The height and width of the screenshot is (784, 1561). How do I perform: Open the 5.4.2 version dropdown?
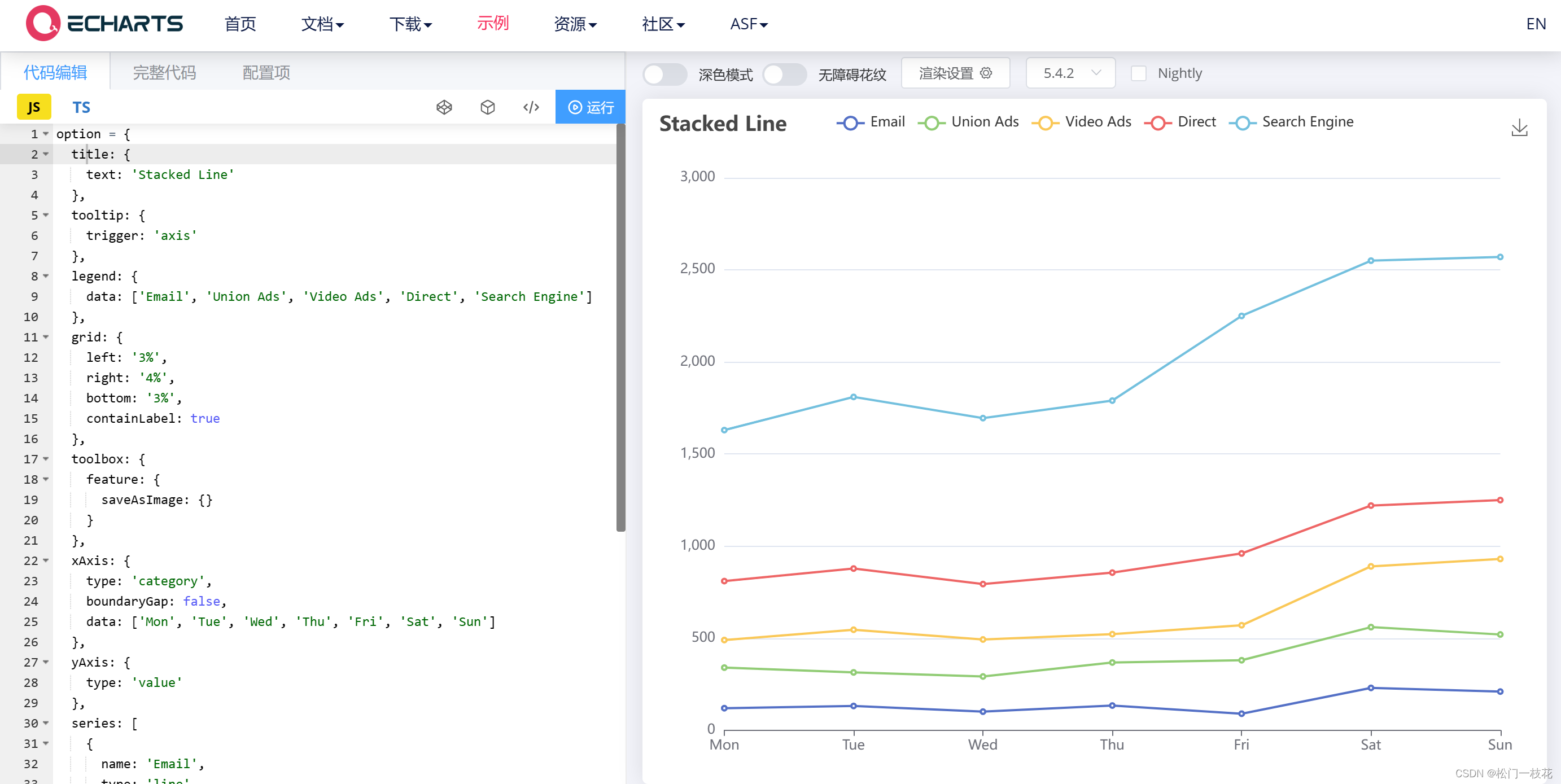pyautogui.click(x=1070, y=73)
